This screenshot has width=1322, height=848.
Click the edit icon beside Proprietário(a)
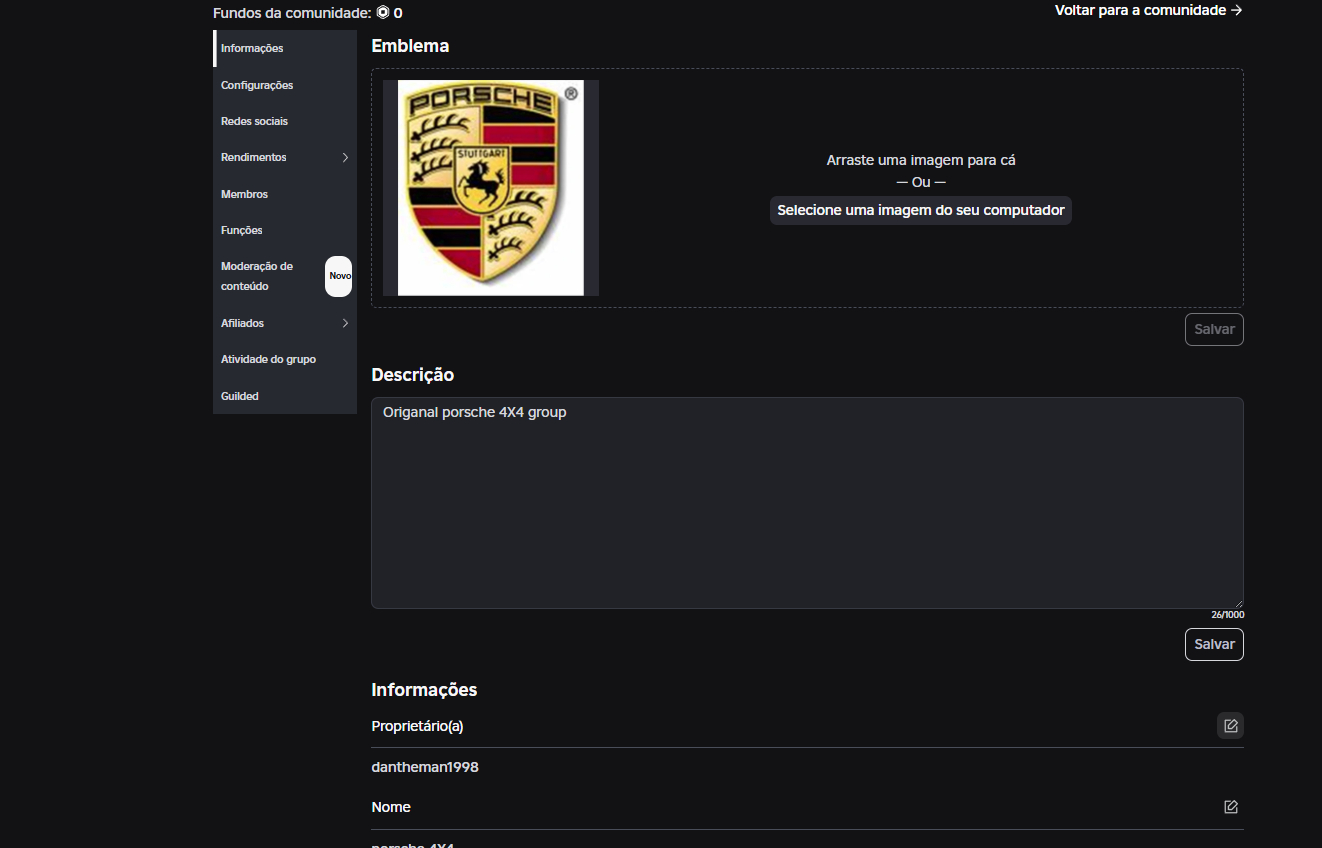pos(1230,726)
